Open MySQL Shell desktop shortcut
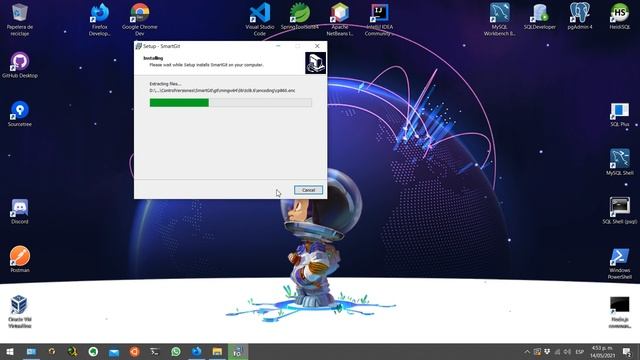This screenshot has height=360, width=640. coord(620,162)
